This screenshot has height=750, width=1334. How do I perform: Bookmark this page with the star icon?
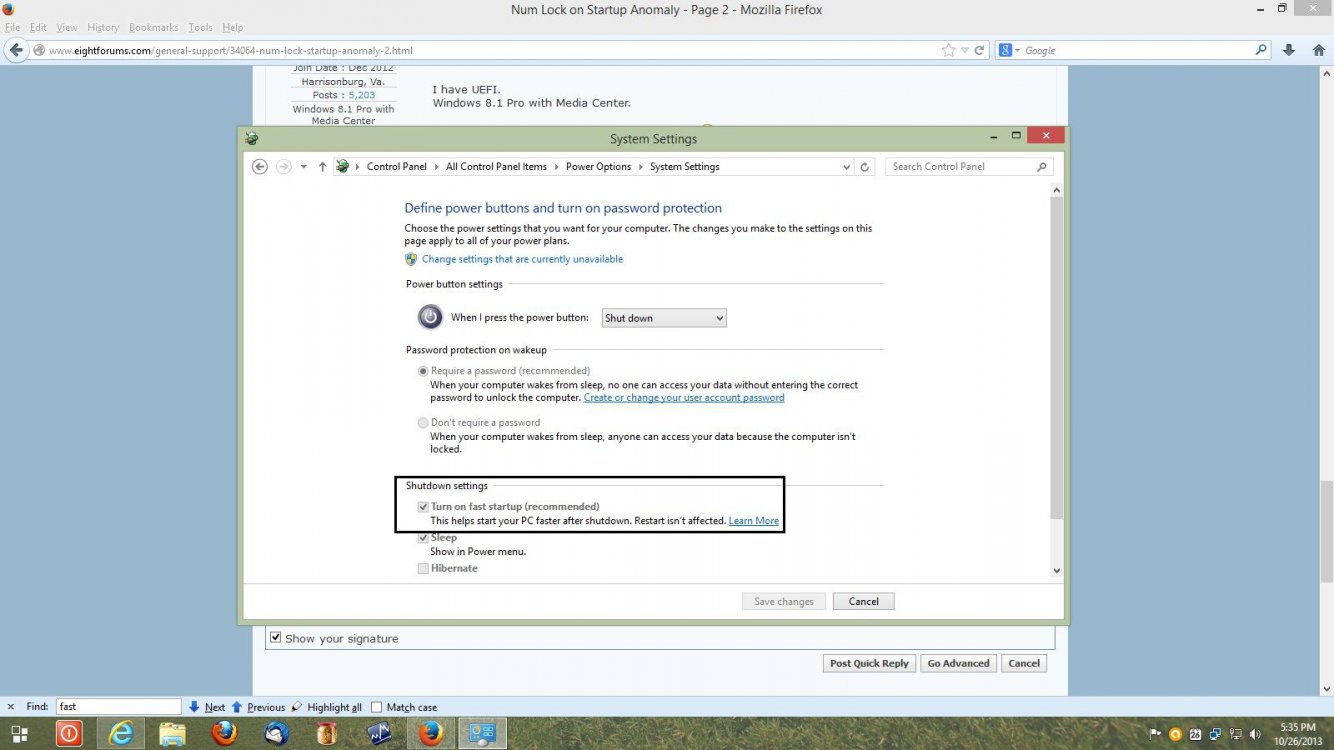pyautogui.click(x=948, y=50)
